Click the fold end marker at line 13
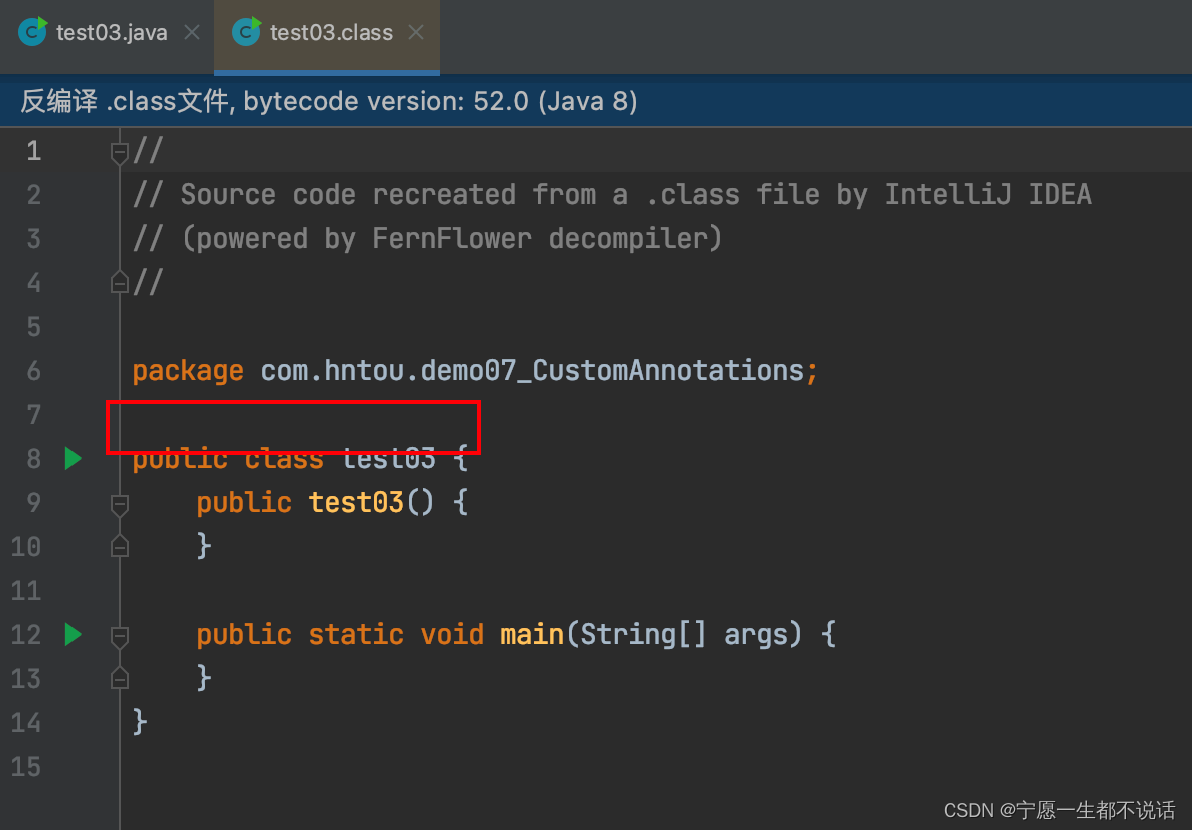Screen dimensions: 1192x830 point(119,678)
